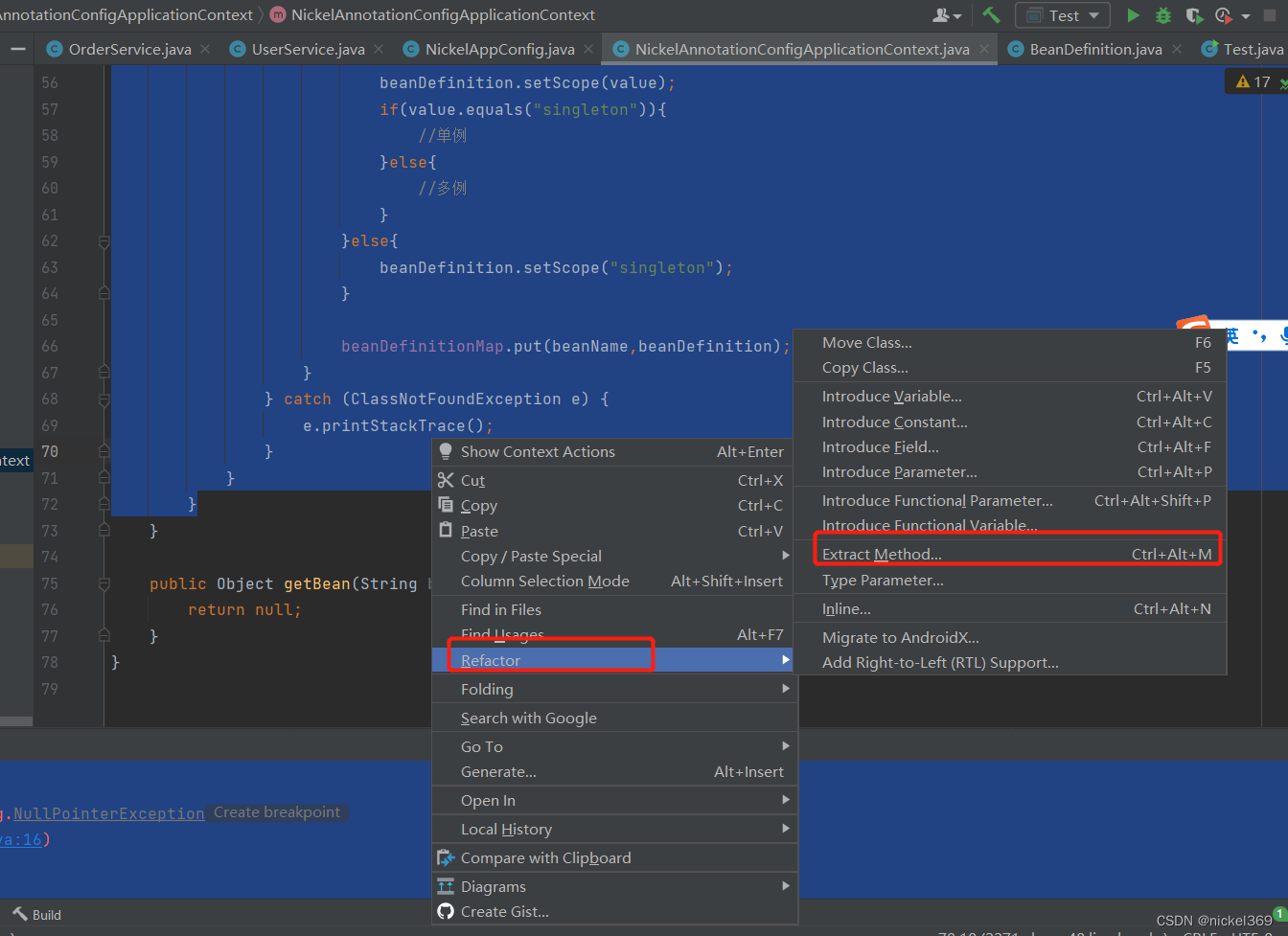
Task: Click the AnnotationConfigApplicationContext breadcrumb segment
Action: pos(126,15)
